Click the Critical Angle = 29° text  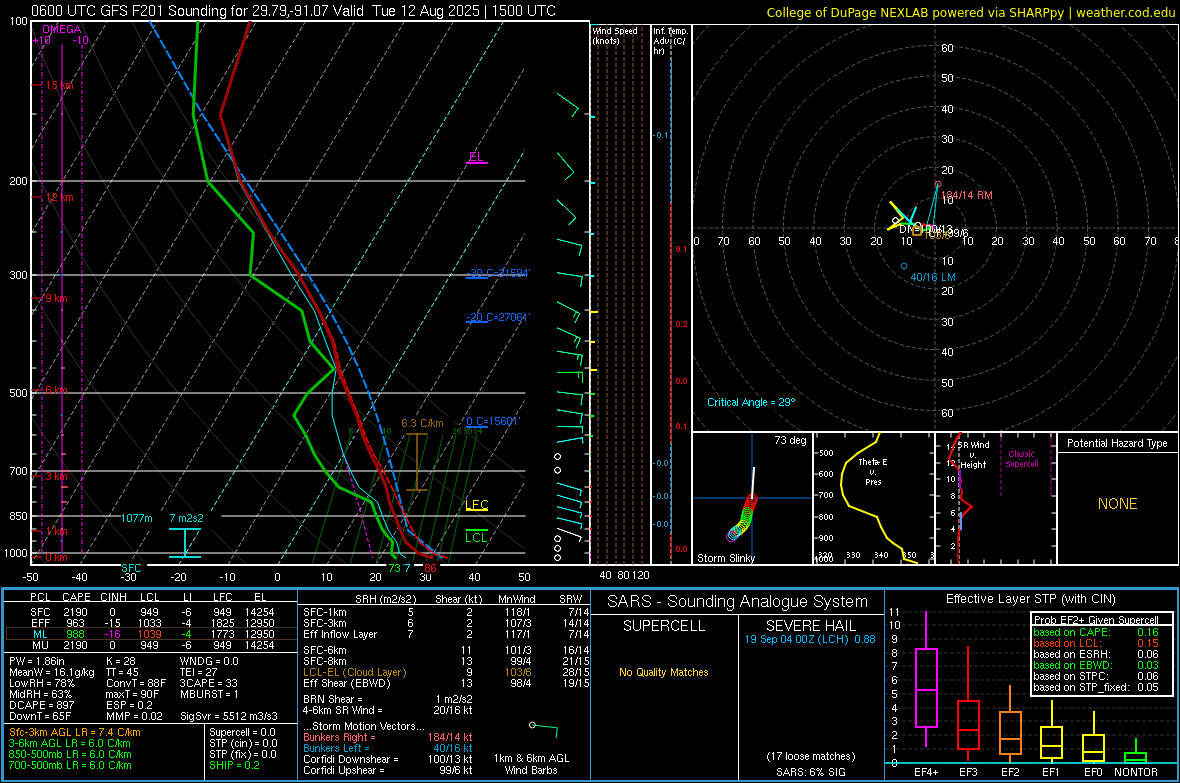pos(751,402)
